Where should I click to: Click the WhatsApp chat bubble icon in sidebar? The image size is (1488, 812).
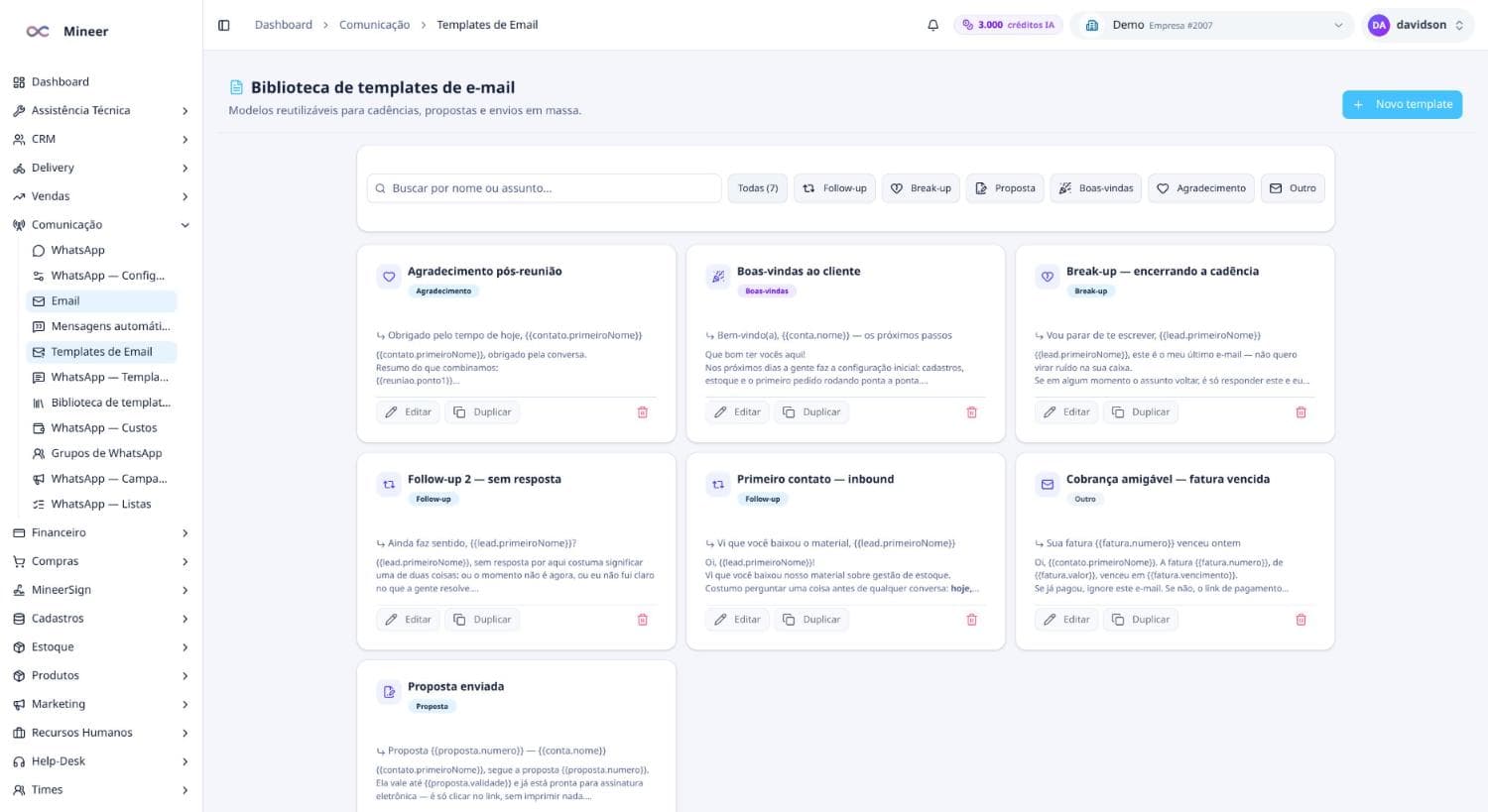[x=39, y=251]
